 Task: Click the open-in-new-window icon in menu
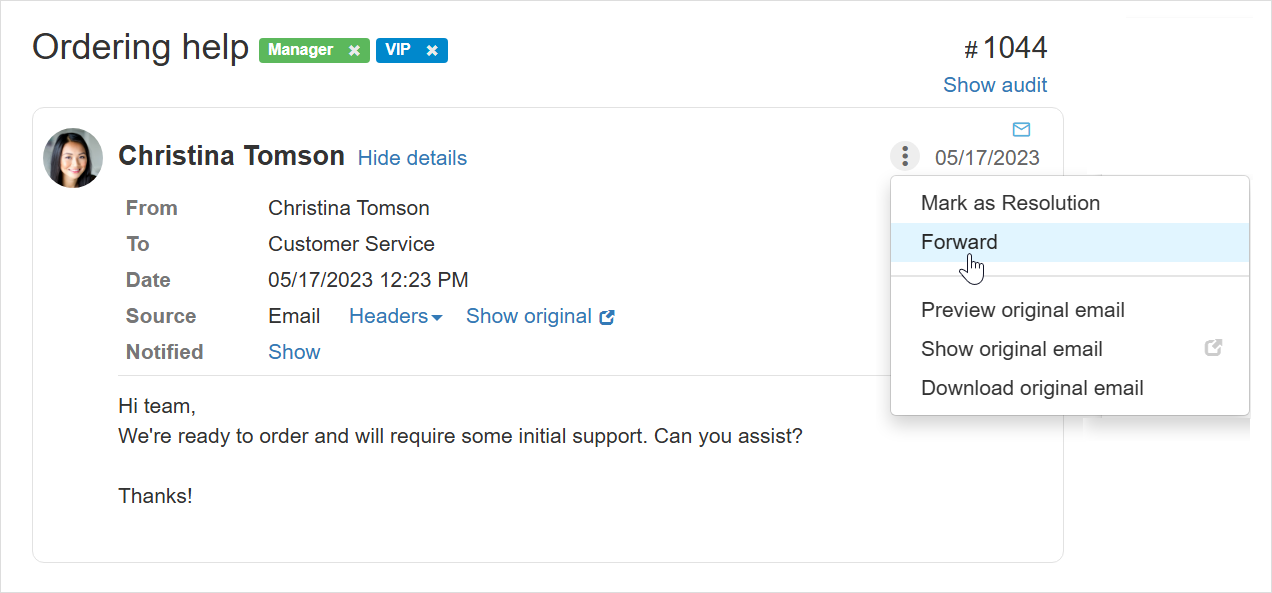pos(1213,349)
